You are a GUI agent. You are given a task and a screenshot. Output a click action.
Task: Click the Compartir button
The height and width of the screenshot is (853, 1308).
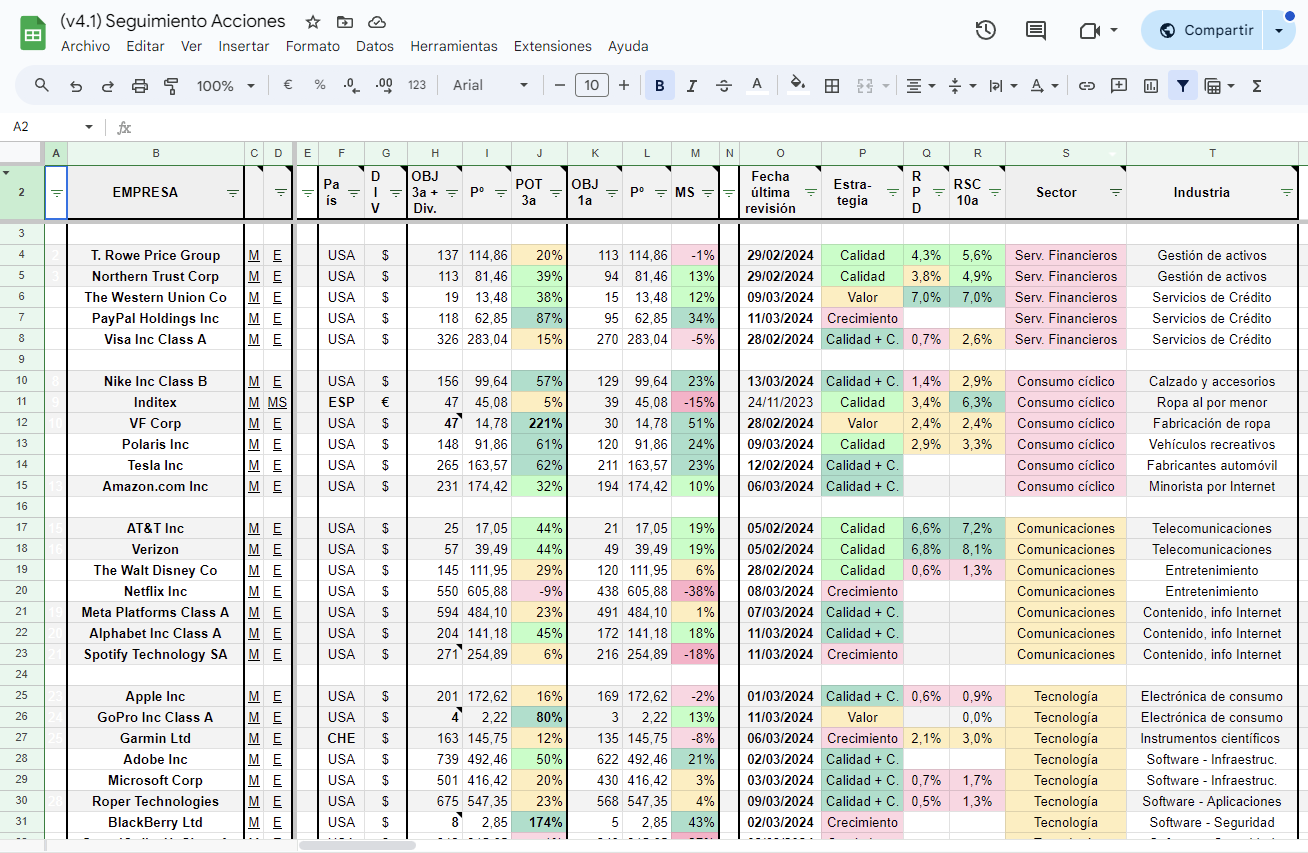[1205, 30]
